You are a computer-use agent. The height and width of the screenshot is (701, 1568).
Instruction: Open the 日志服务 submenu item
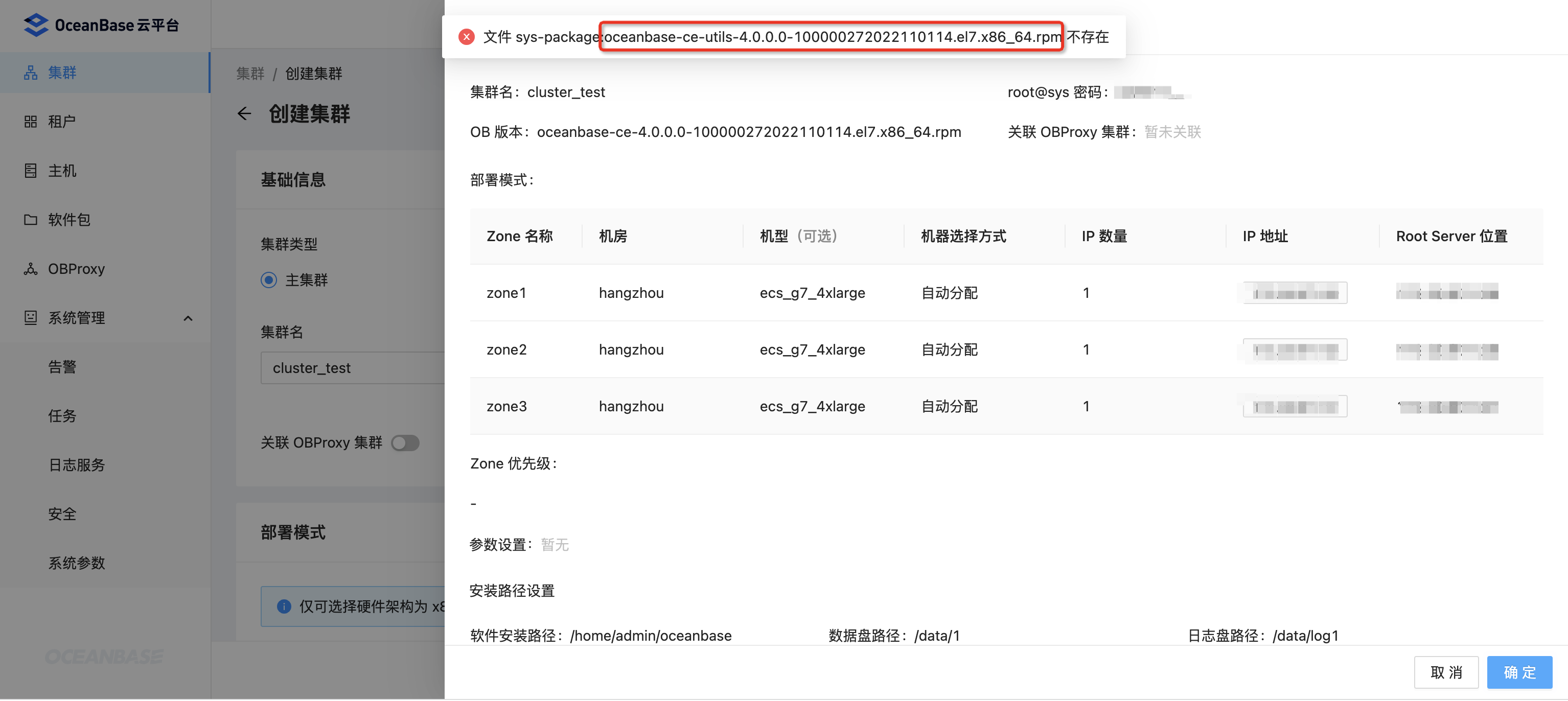(105, 465)
